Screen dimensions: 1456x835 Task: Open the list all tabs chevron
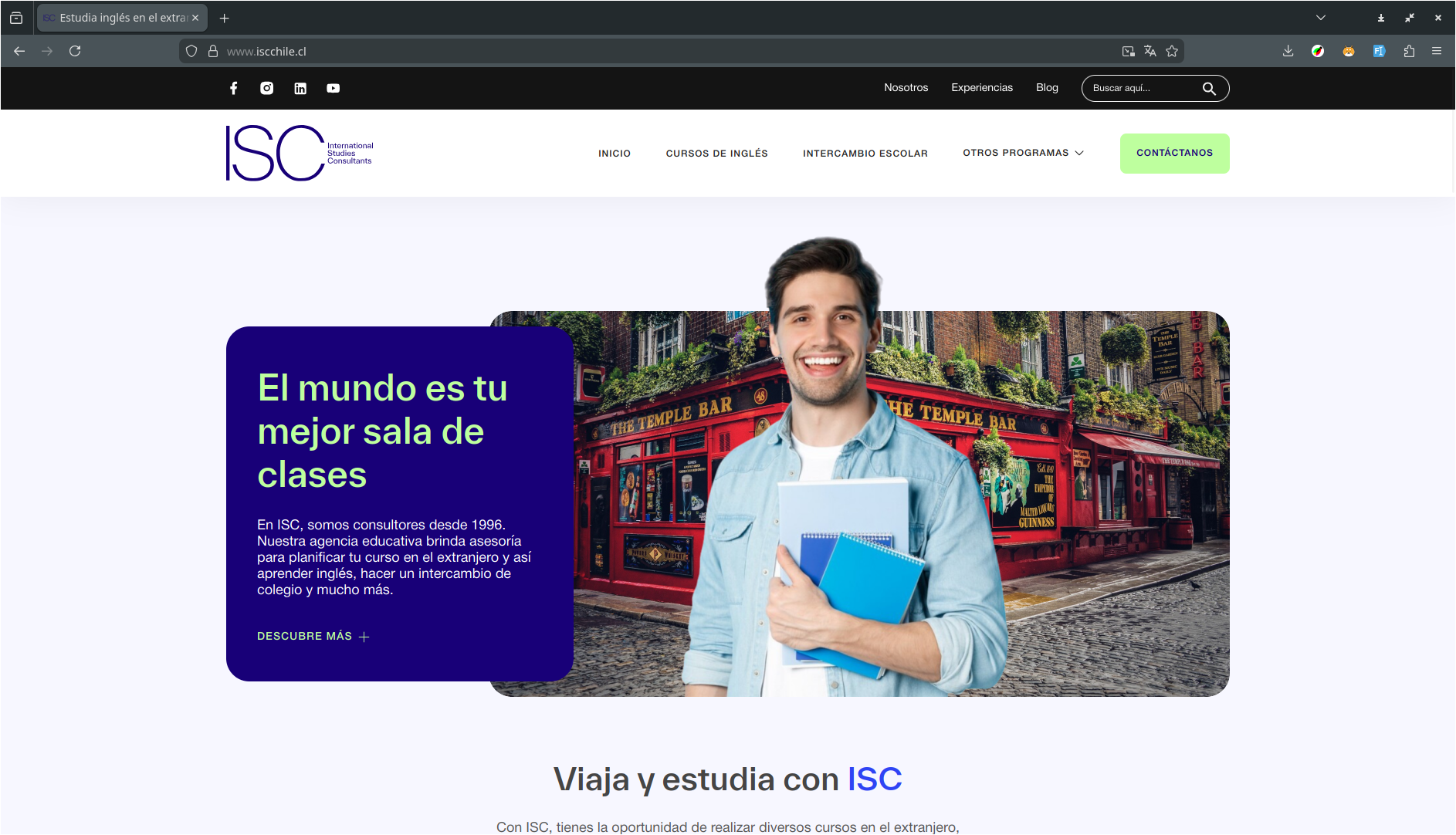click(x=1321, y=18)
